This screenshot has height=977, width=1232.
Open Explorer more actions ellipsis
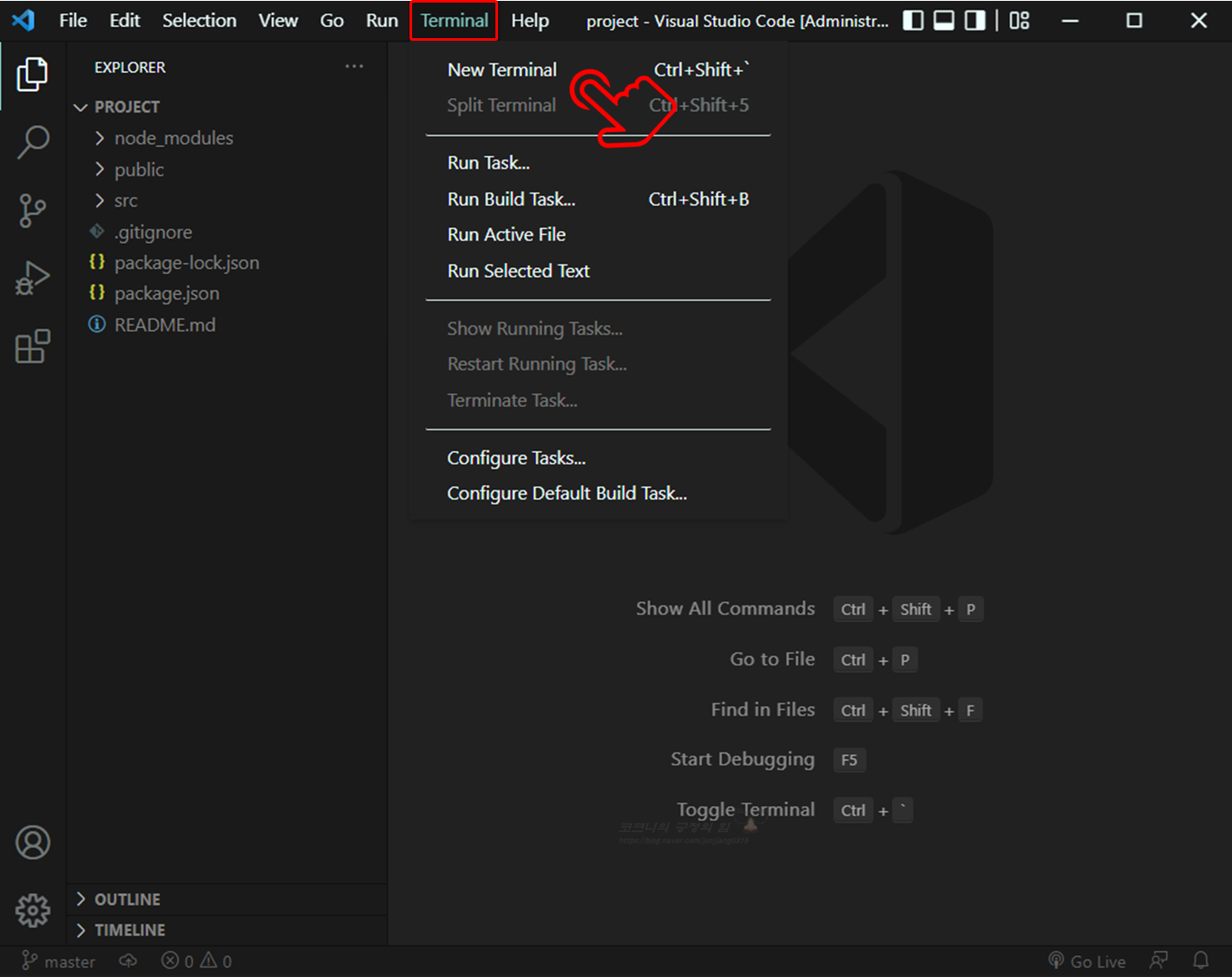(x=354, y=67)
